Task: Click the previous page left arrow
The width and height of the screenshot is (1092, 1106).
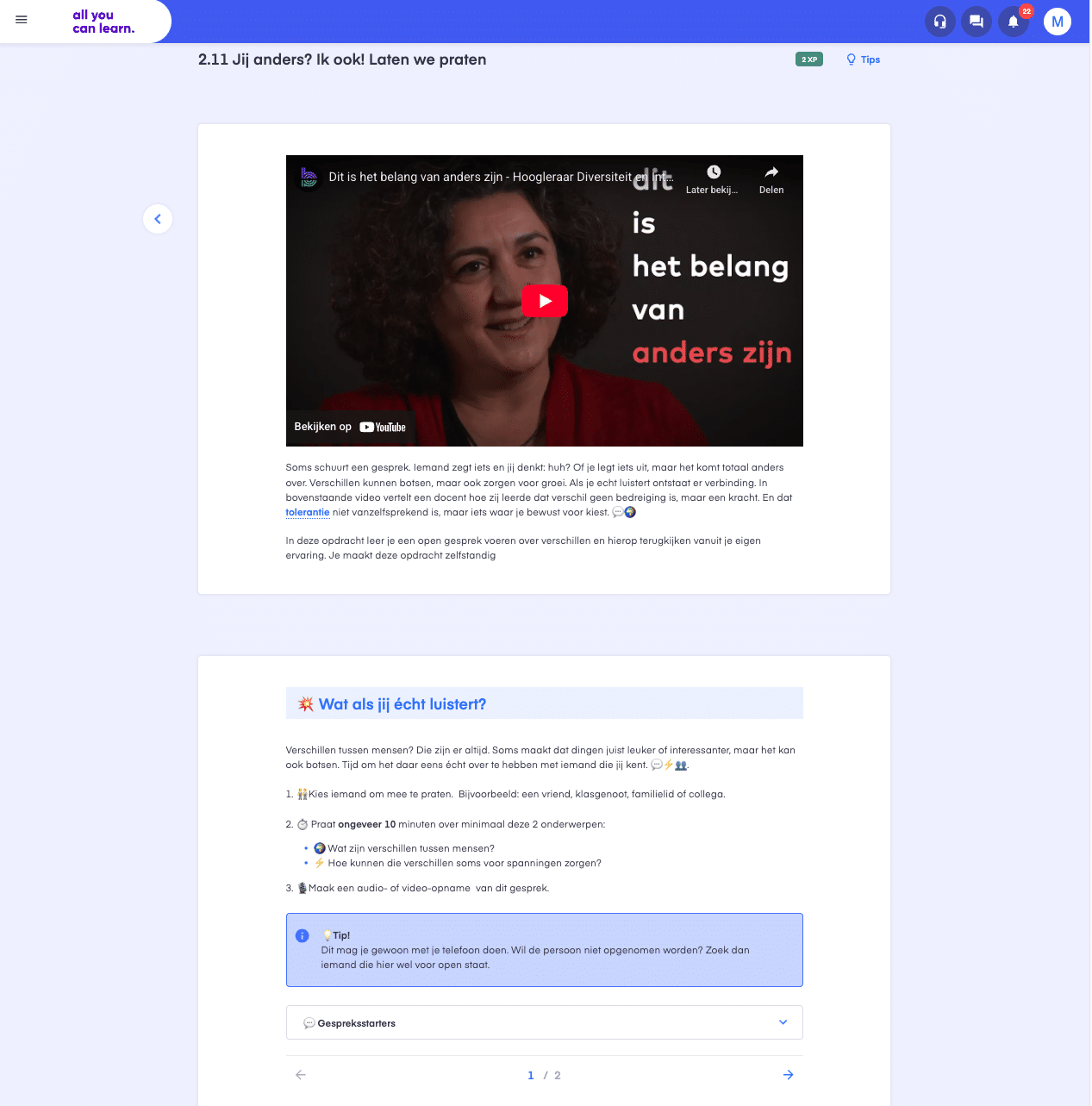Action: tap(300, 1075)
